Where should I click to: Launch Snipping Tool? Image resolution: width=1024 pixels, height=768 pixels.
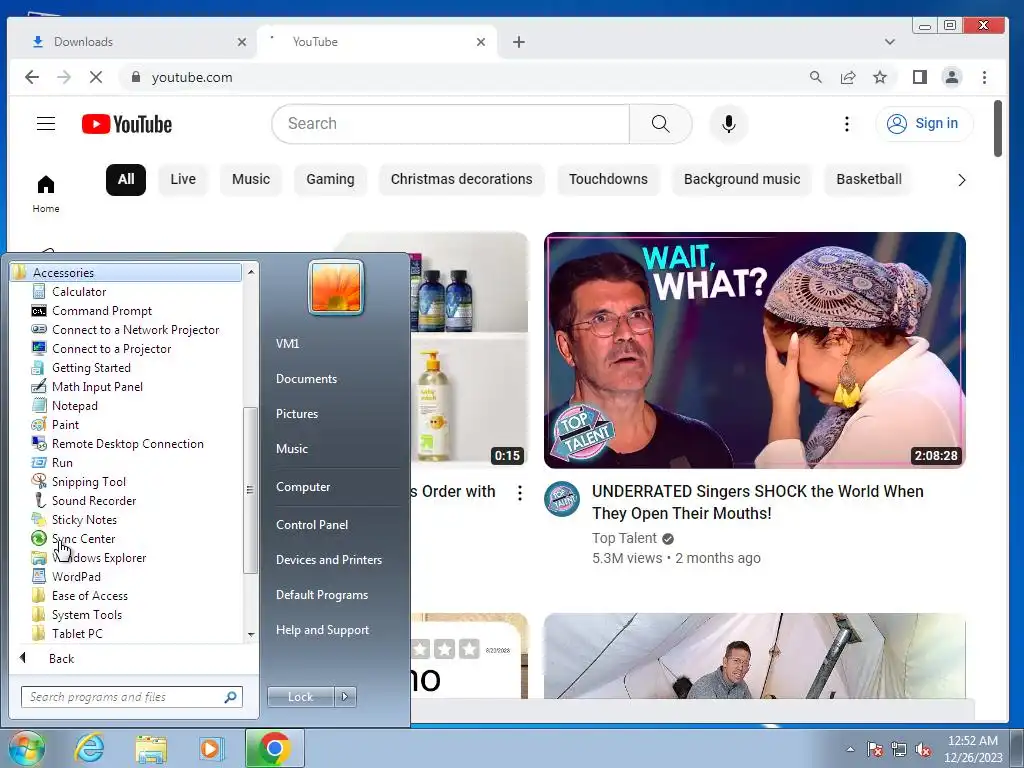[x=88, y=481]
